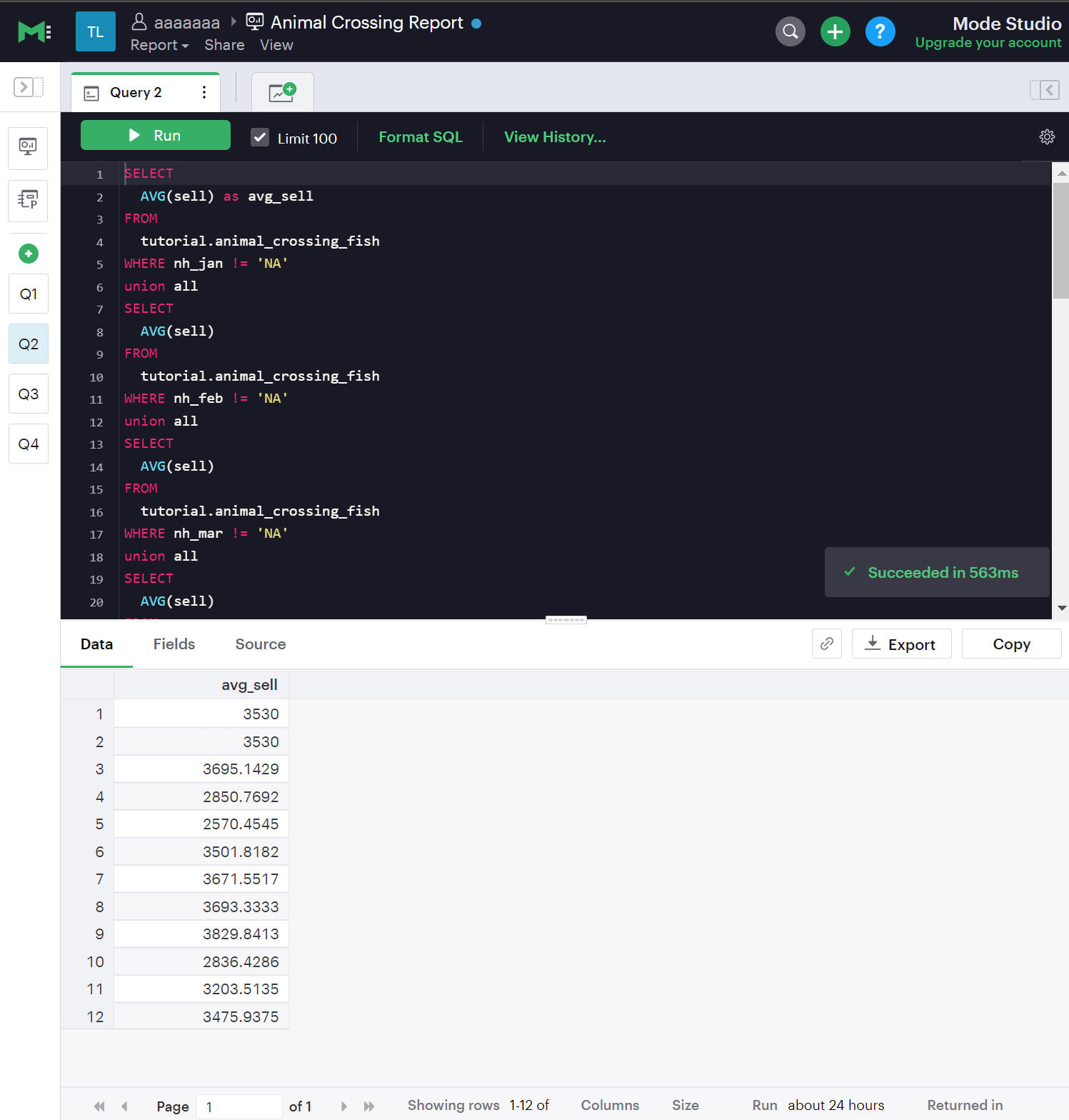The width and height of the screenshot is (1069, 1120).
Task: Select cell with value 3829.8413
Action: click(x=201, y=934)
